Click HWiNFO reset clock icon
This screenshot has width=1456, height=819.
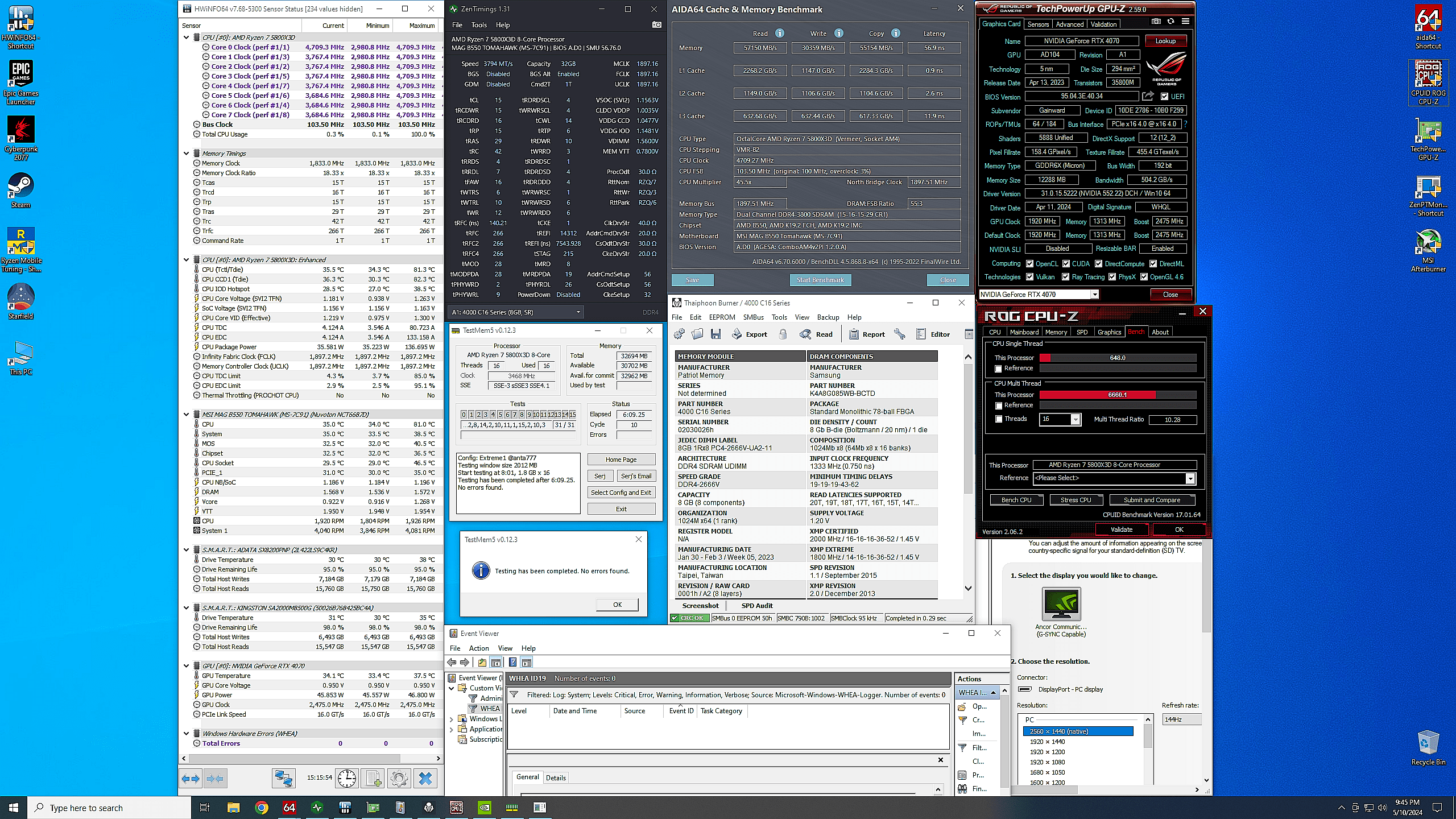click(346, 778)
